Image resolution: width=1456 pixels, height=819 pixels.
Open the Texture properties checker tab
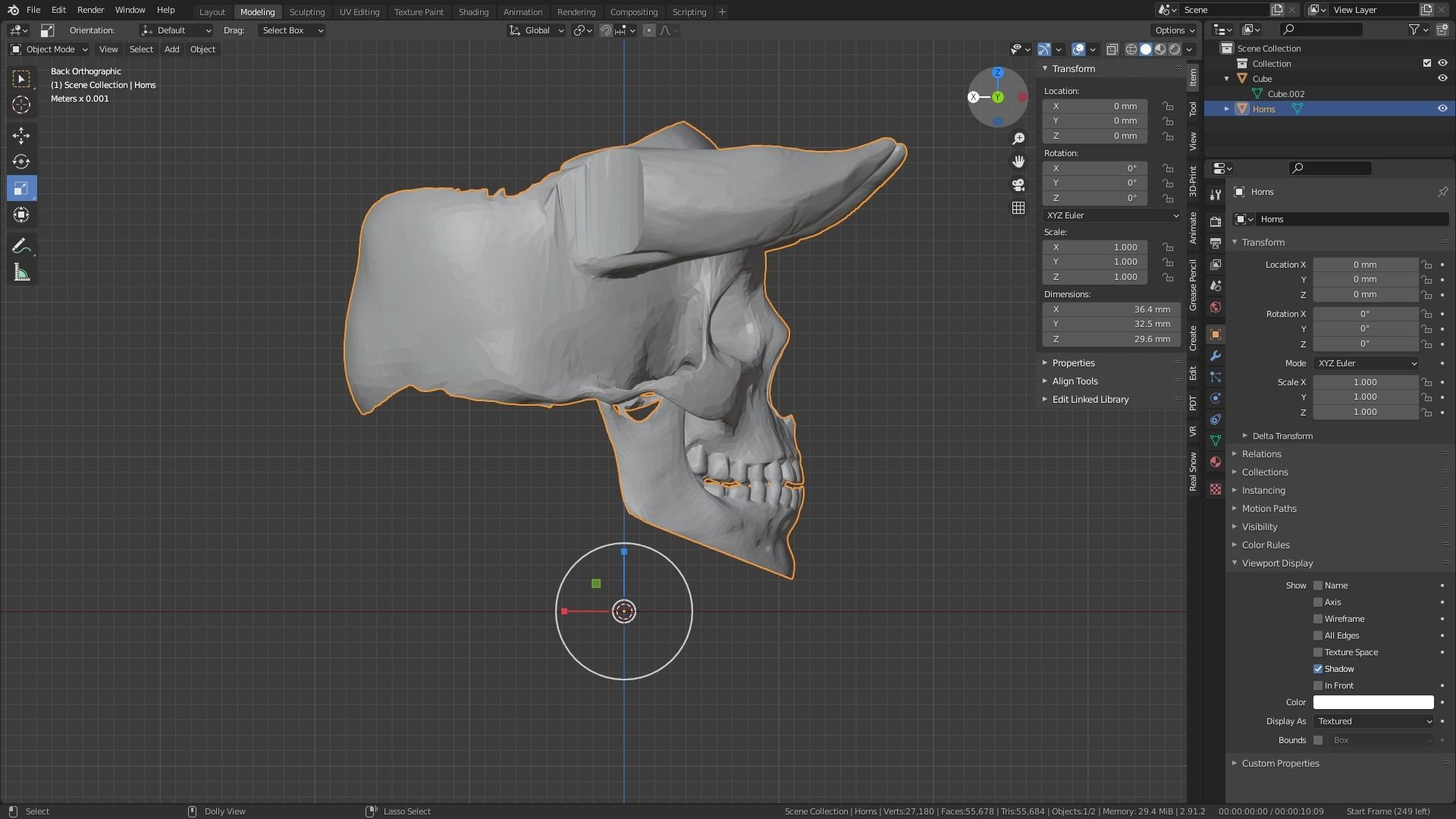[x=1216, y=489]
